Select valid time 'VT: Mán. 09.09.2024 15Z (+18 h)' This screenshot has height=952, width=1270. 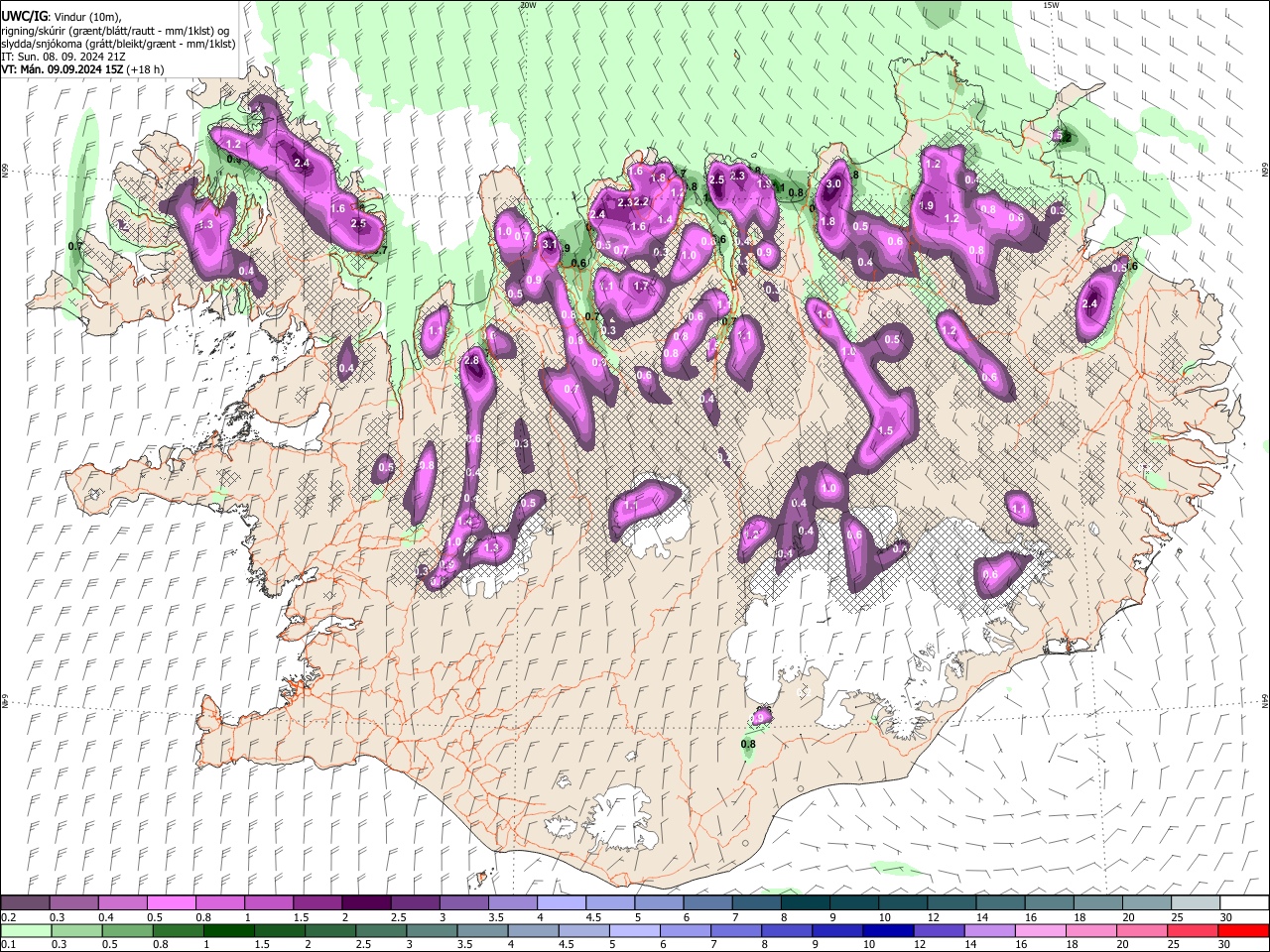(x=83, y=69)
